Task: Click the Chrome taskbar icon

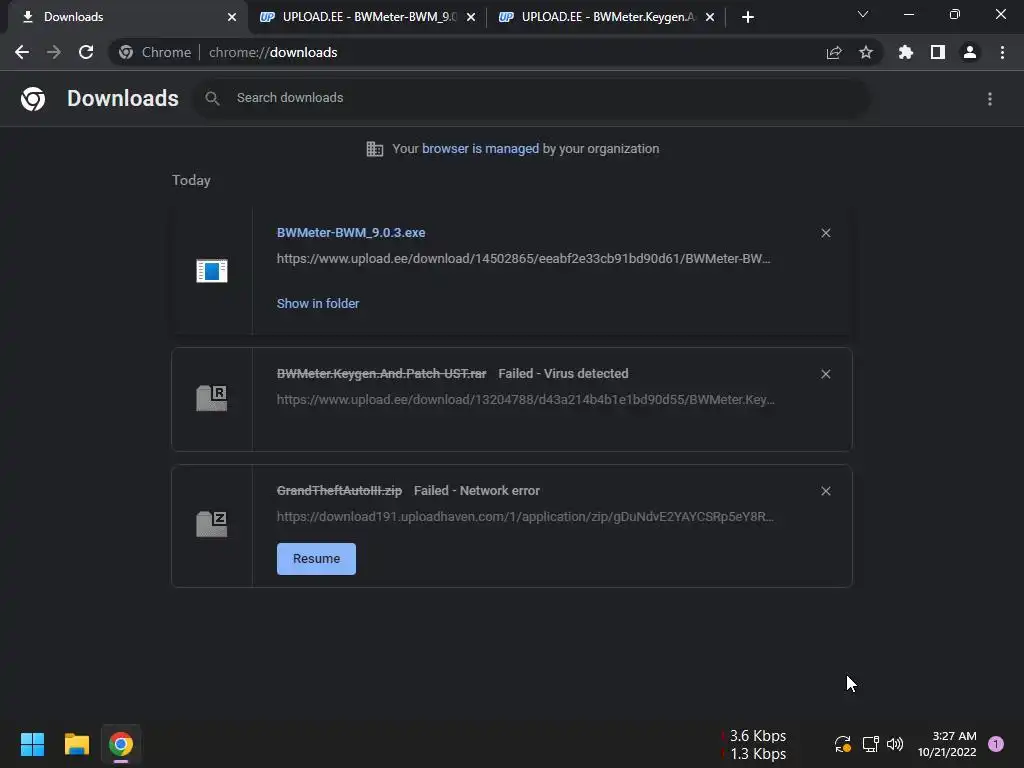Action: pyautogui.click(x=121, y=744)
